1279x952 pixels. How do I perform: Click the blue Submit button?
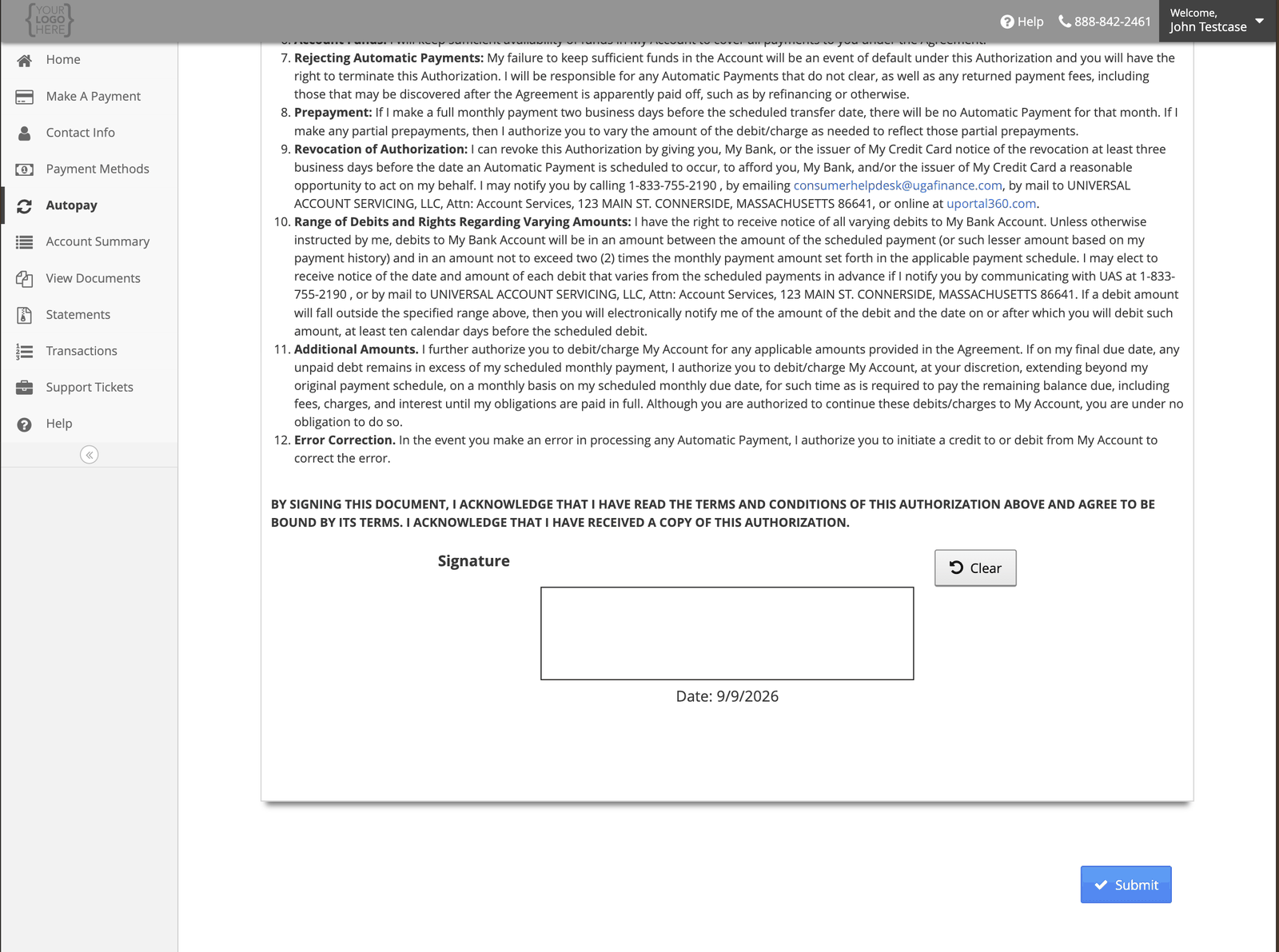[1126, 885]
